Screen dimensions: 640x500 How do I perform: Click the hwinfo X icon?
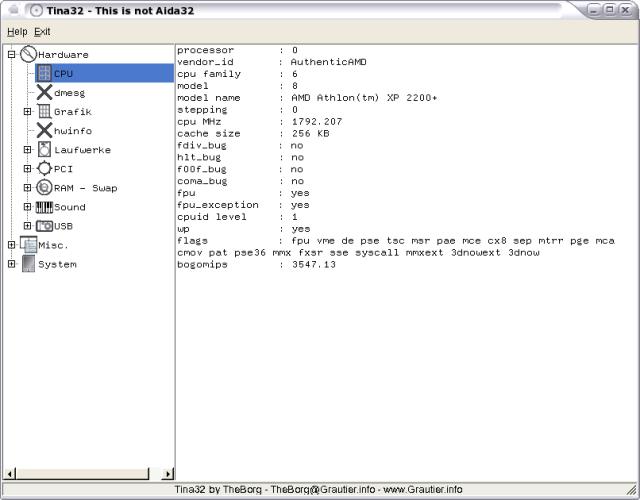[x=44, y=131]
